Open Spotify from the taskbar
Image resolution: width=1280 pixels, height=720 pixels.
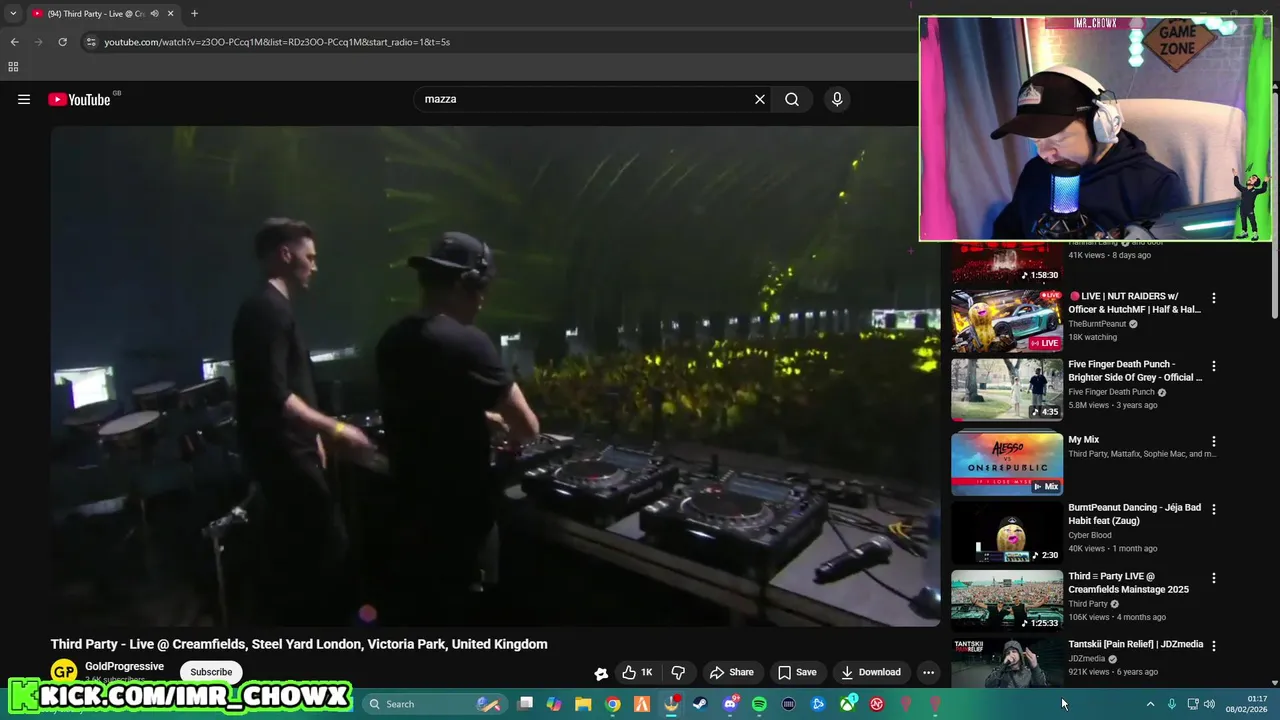point(759,704)
